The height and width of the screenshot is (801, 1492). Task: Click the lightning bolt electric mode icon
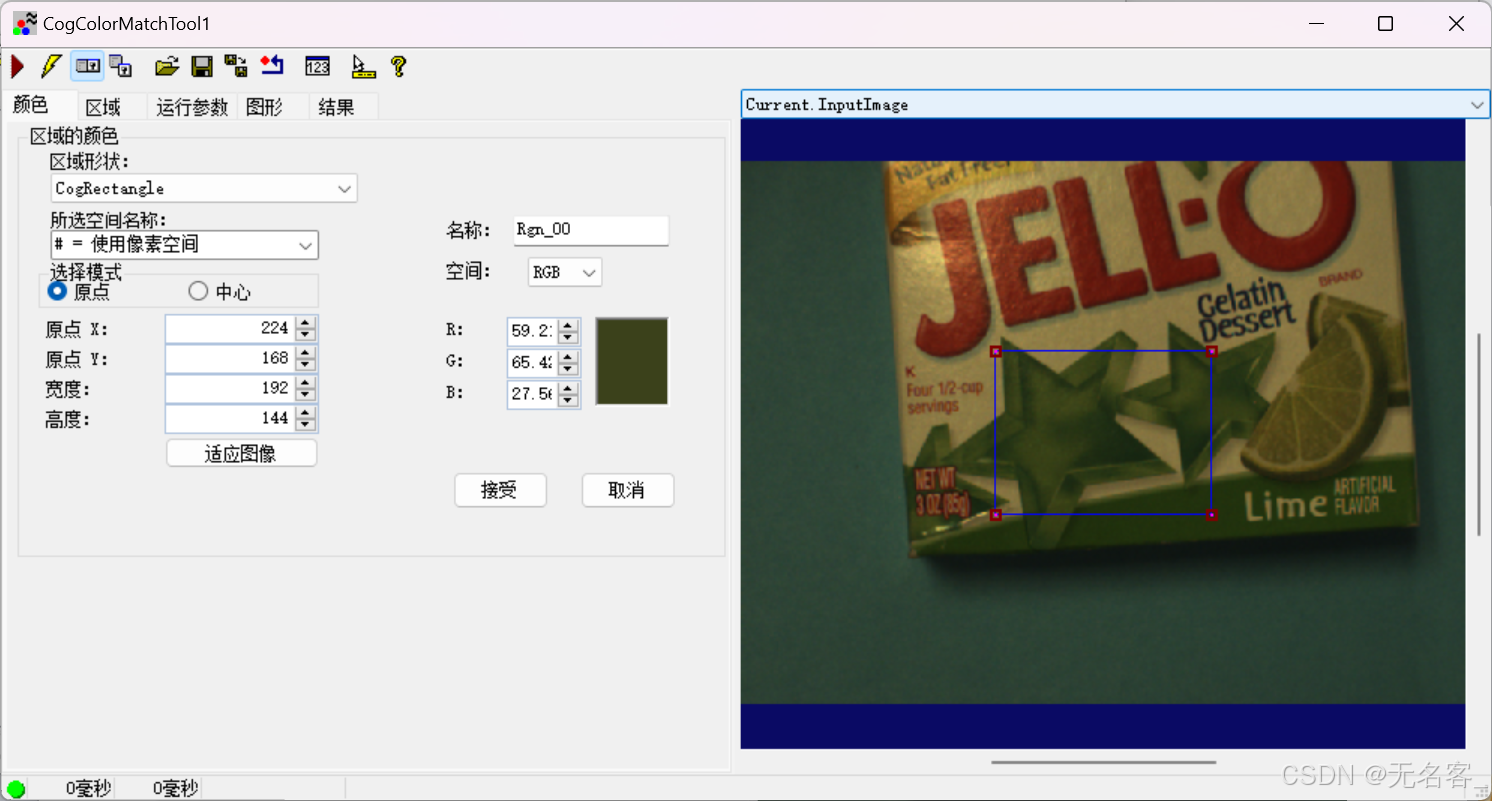coord(50,67)
